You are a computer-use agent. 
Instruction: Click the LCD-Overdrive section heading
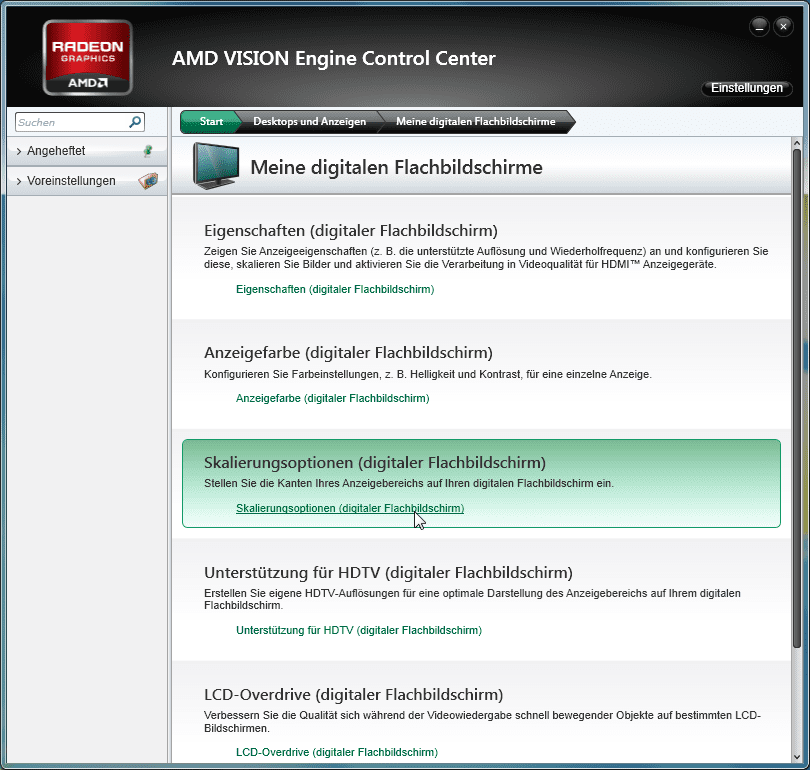[x=353, y=695]
